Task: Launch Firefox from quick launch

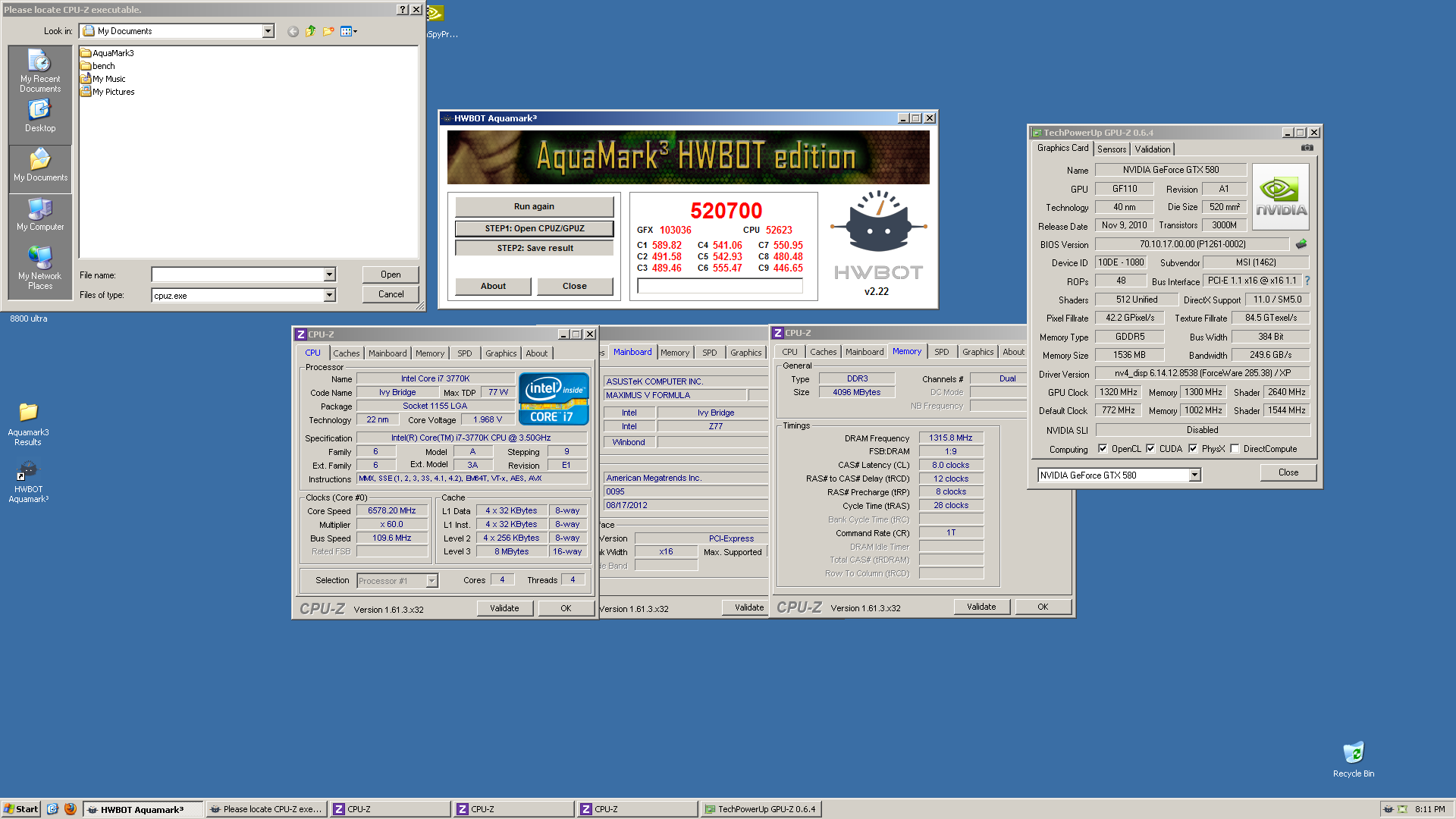Action: pyautogui.click(x=70, y=809)
